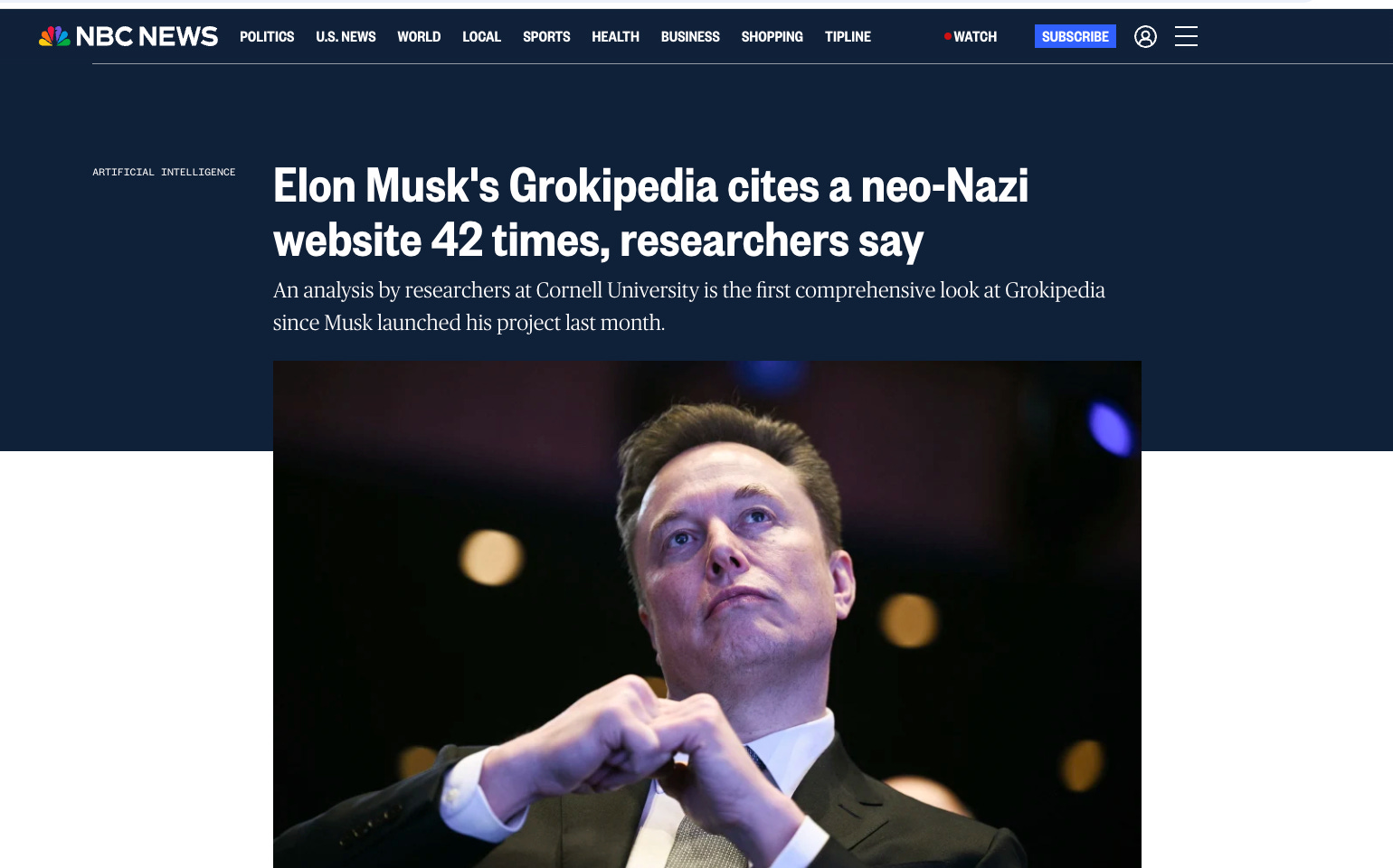Click the Grokipedia article headline
This screenshot has width=1393, height=868.
click(651, 213)
